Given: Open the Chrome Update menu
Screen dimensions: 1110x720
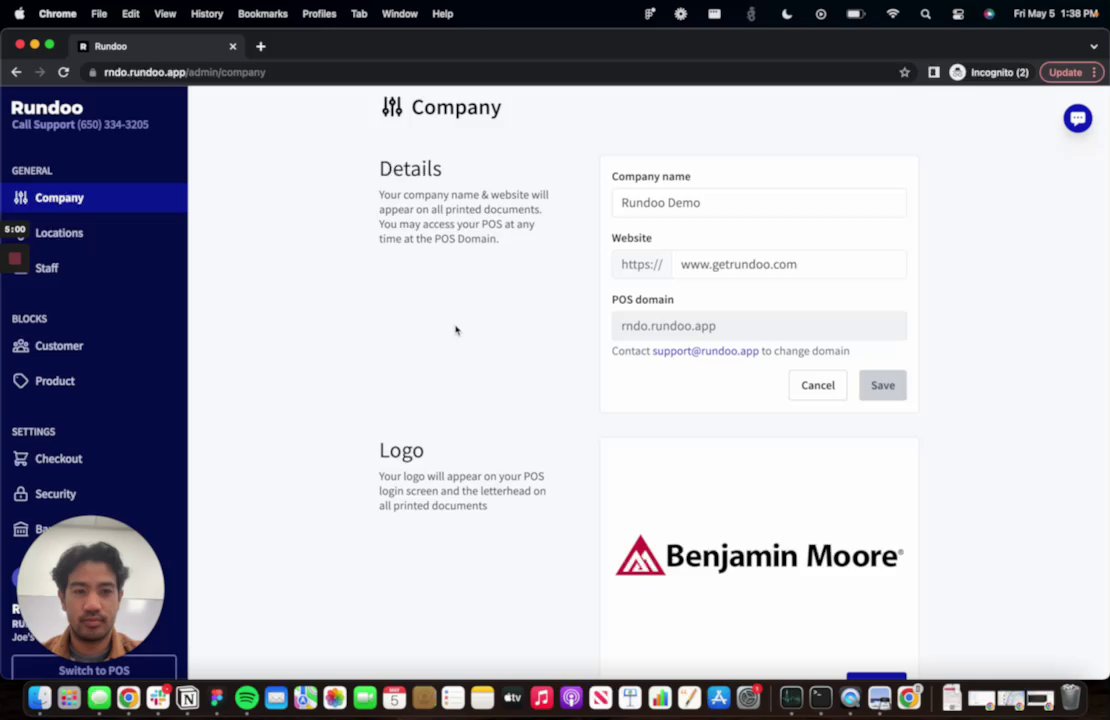Looking at the screenshot, I should click(1072, 72).
